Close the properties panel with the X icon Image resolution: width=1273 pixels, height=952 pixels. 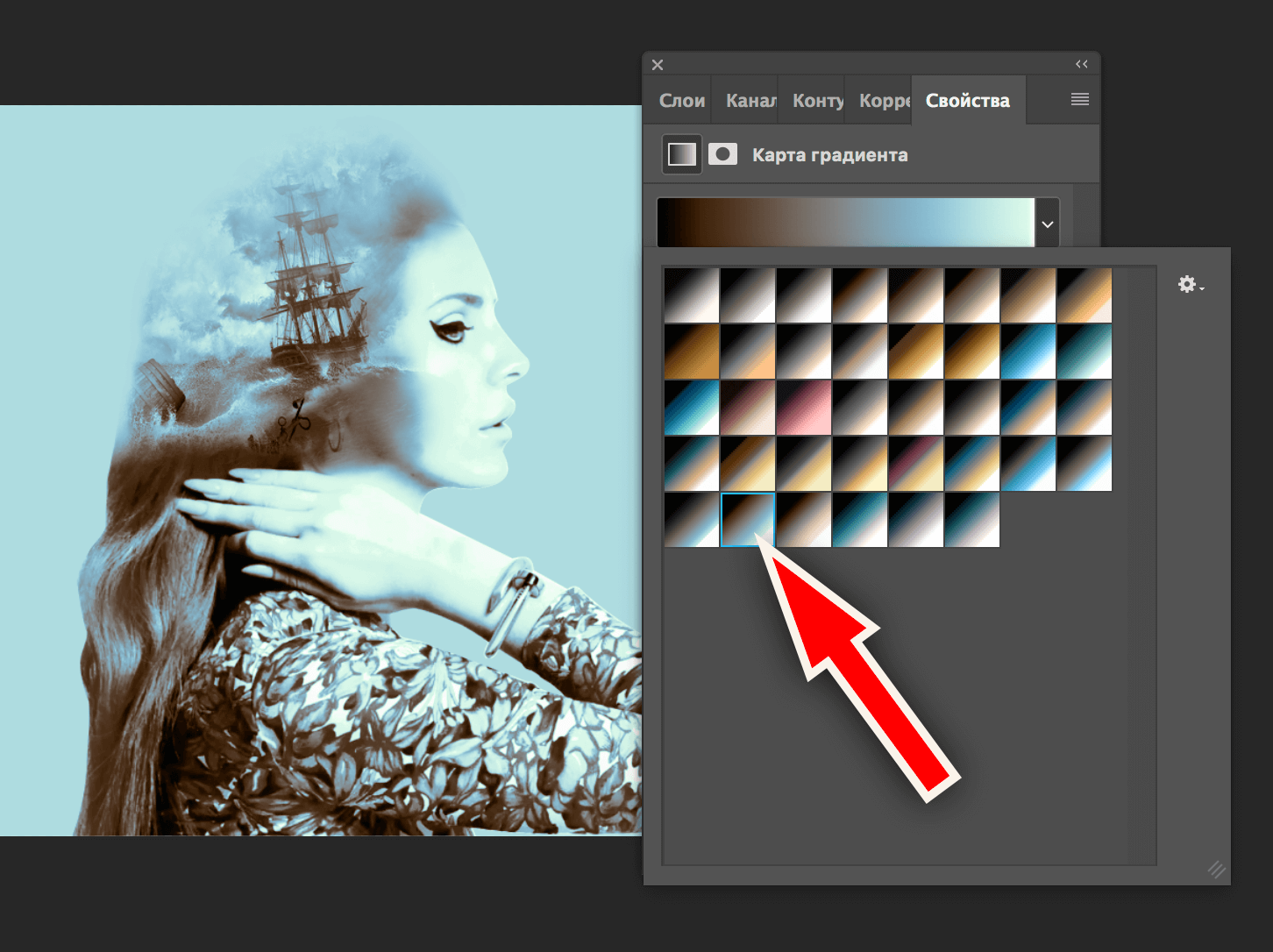[x=658, y=65]
